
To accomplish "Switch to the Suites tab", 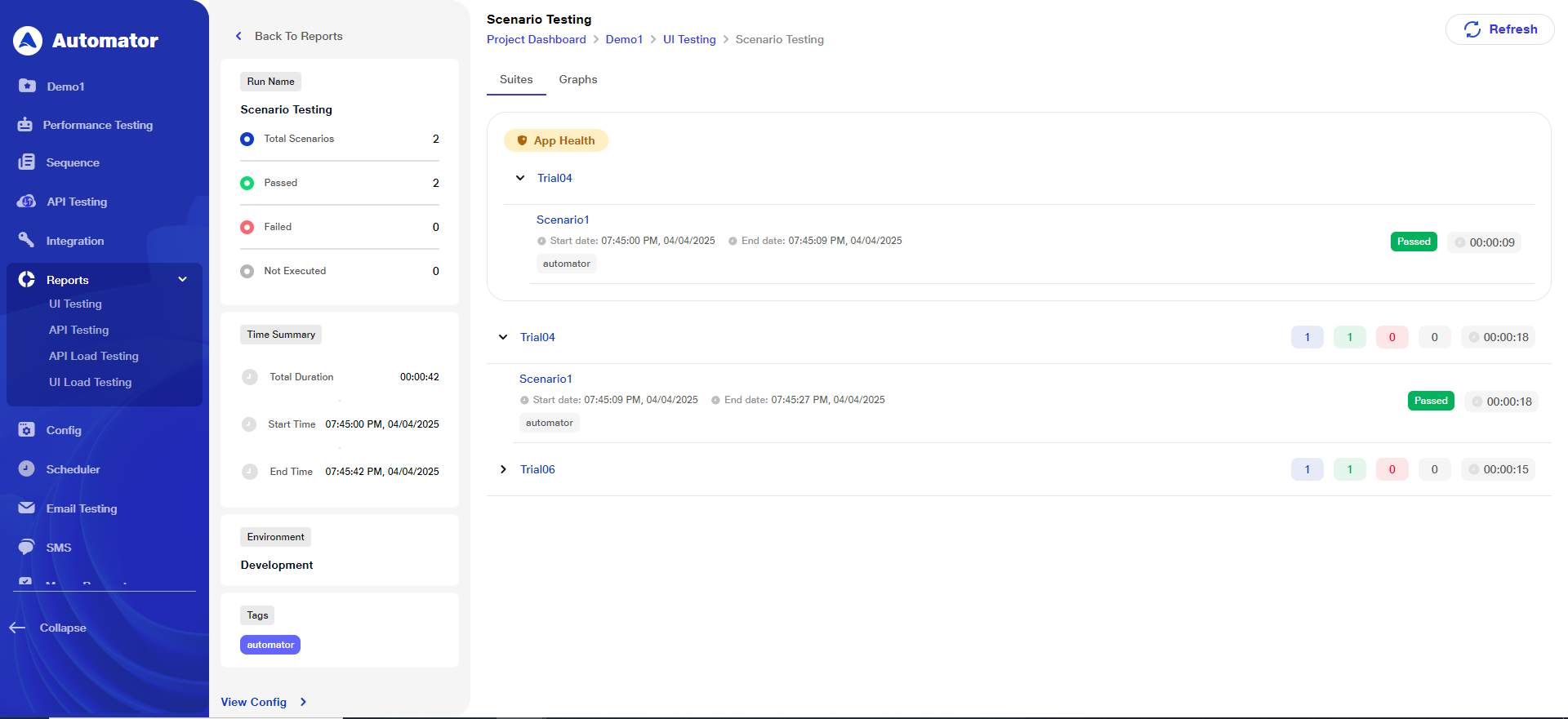I will [x=516, y=79].
